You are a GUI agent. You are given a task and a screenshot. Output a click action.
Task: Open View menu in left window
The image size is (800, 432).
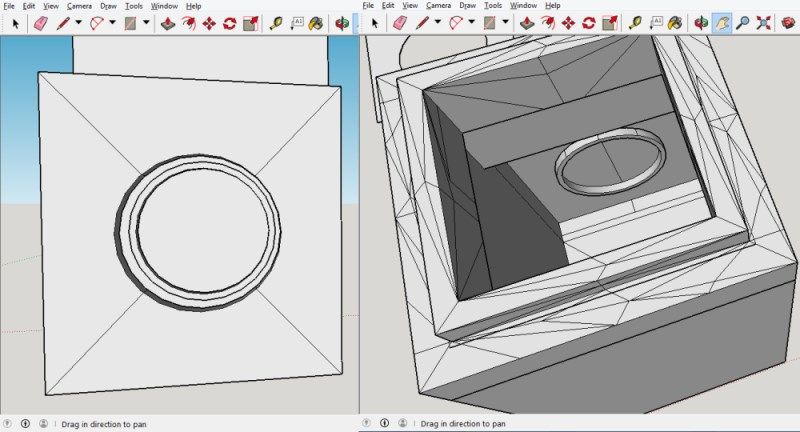(x=51, y=6)
